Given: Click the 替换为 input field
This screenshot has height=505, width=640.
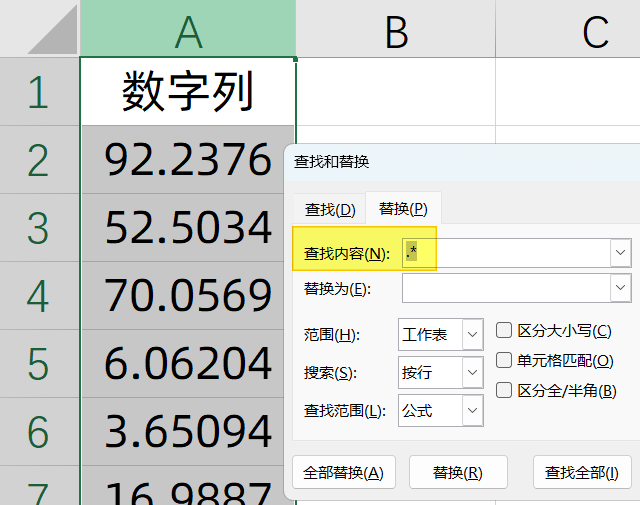Looking at the screenshot, I should click(506, 288).
